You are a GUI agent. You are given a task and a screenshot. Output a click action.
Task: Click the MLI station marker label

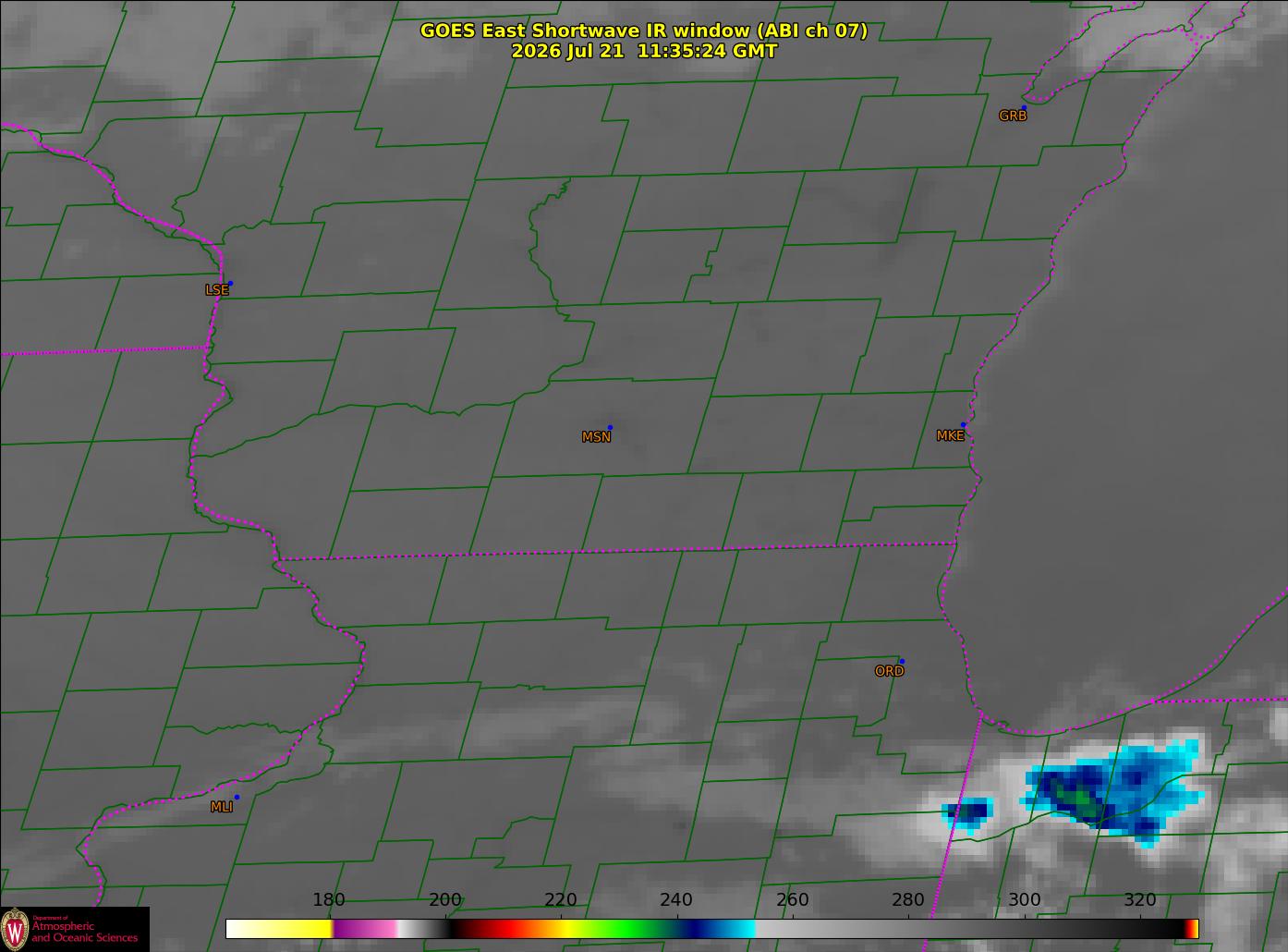click(x=221, y=807)
